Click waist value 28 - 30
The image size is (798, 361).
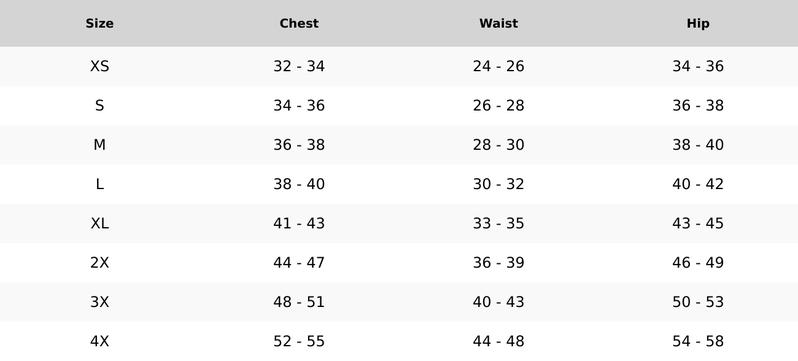(498, 145)
